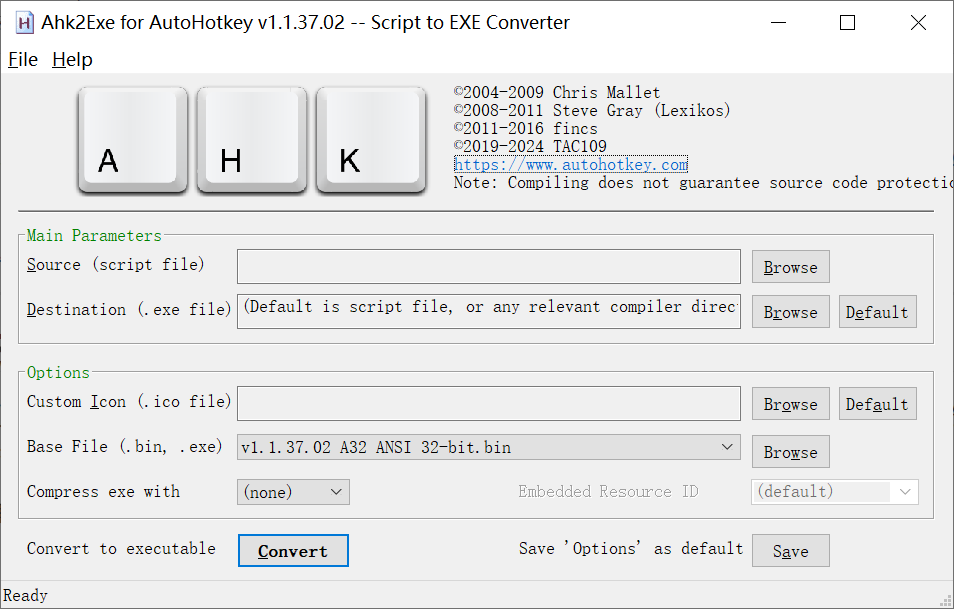
Task: Open the Embedded Resource ID dropdown
Action: (x=835, y=492)
